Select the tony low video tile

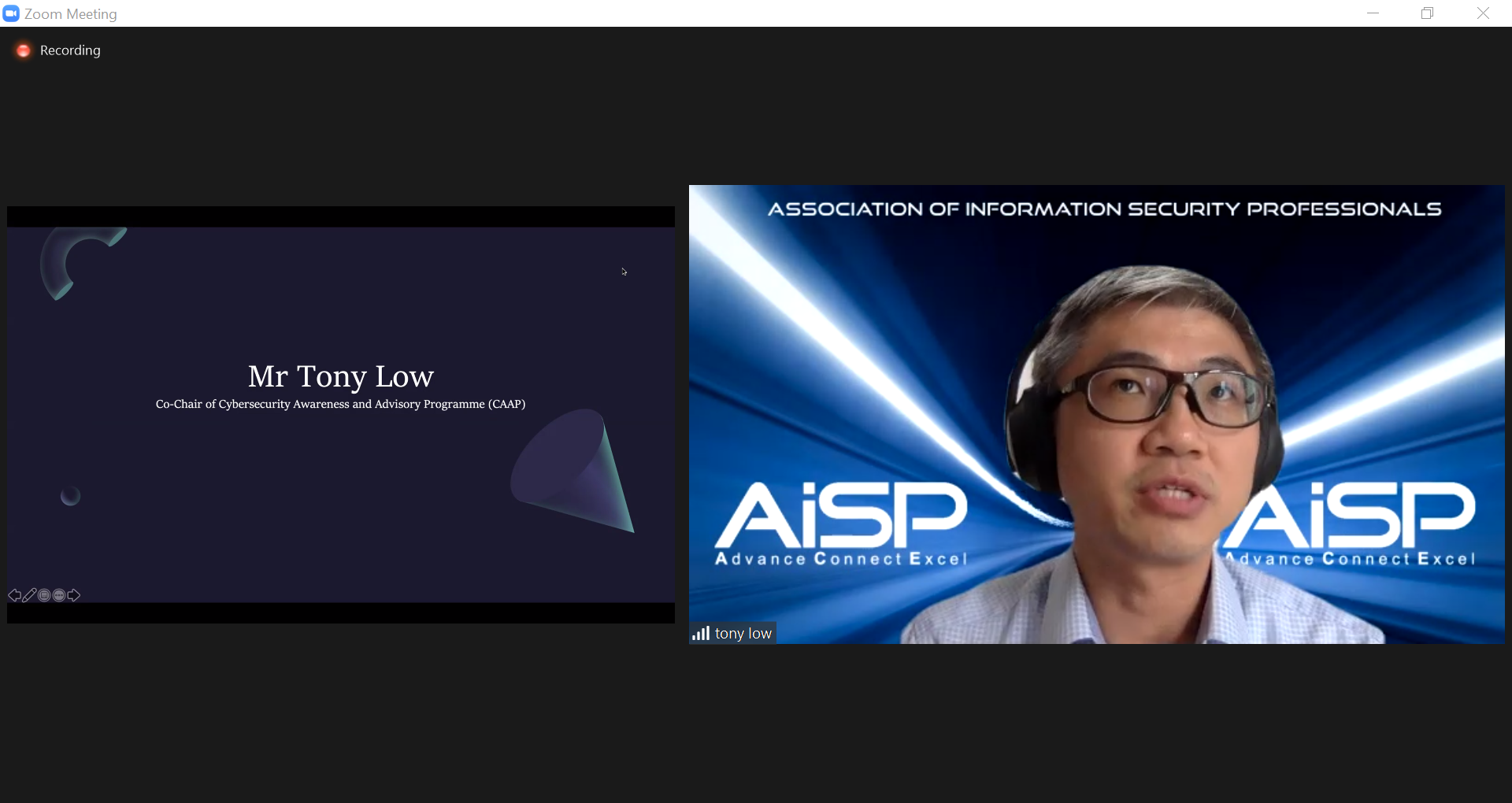click(1096, 414)
